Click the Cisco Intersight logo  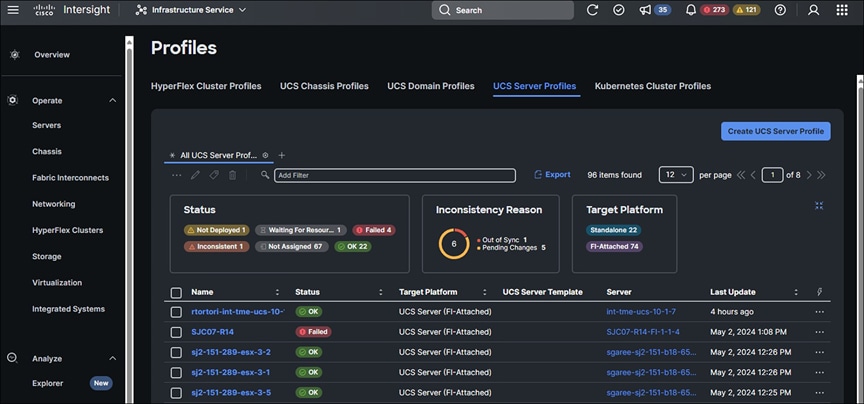(x=72, y=10)
